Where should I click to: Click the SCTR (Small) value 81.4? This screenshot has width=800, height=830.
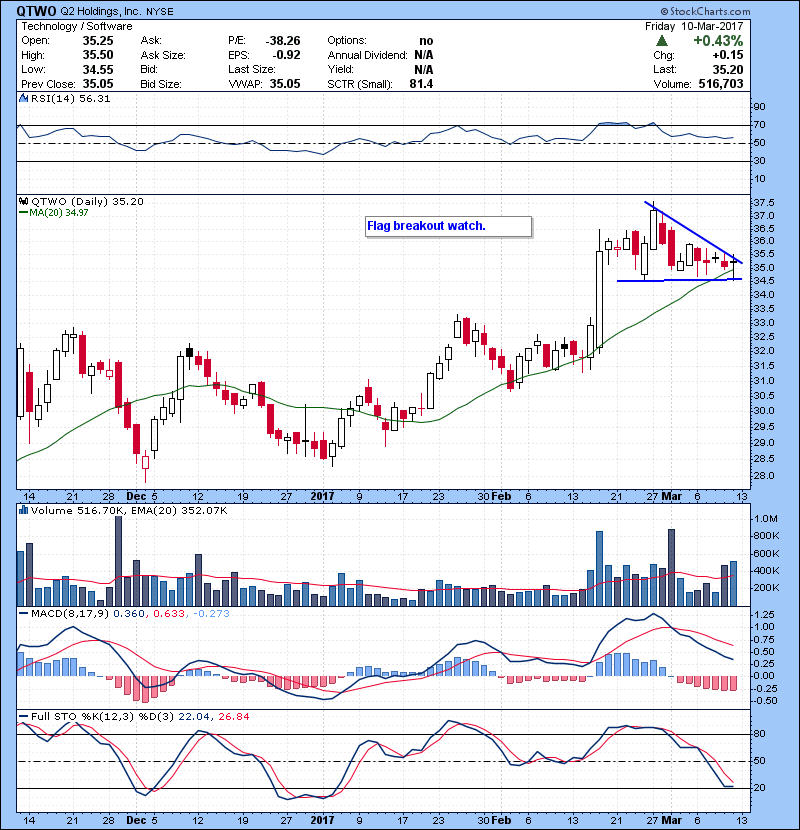(421, 84)
